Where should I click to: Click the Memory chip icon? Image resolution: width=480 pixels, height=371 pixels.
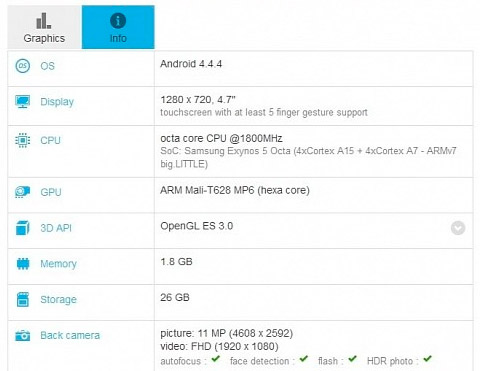[x=23, y=264]
